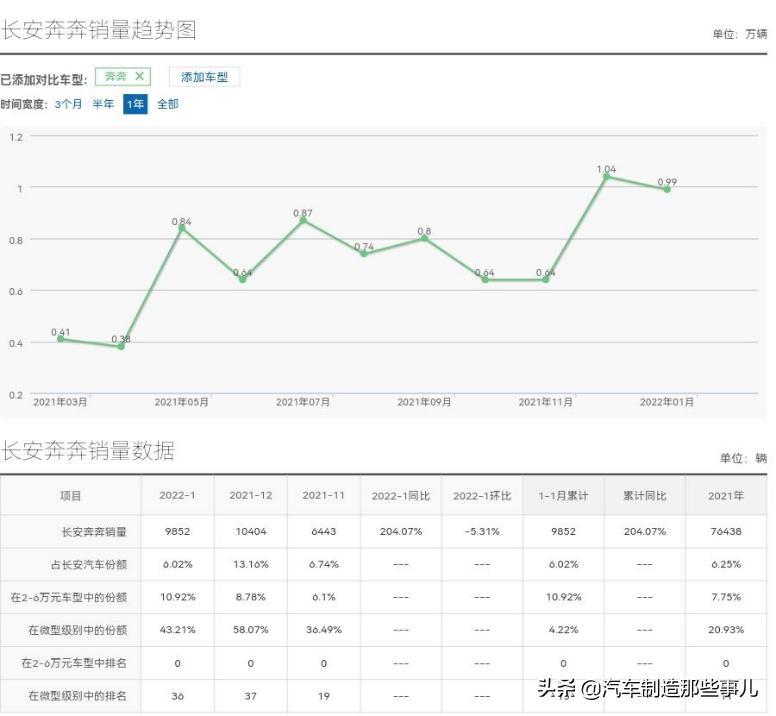Click the 6.74% share cell
Screen dimensions: 776x716
pyautogui.click(x=324, y=564)
